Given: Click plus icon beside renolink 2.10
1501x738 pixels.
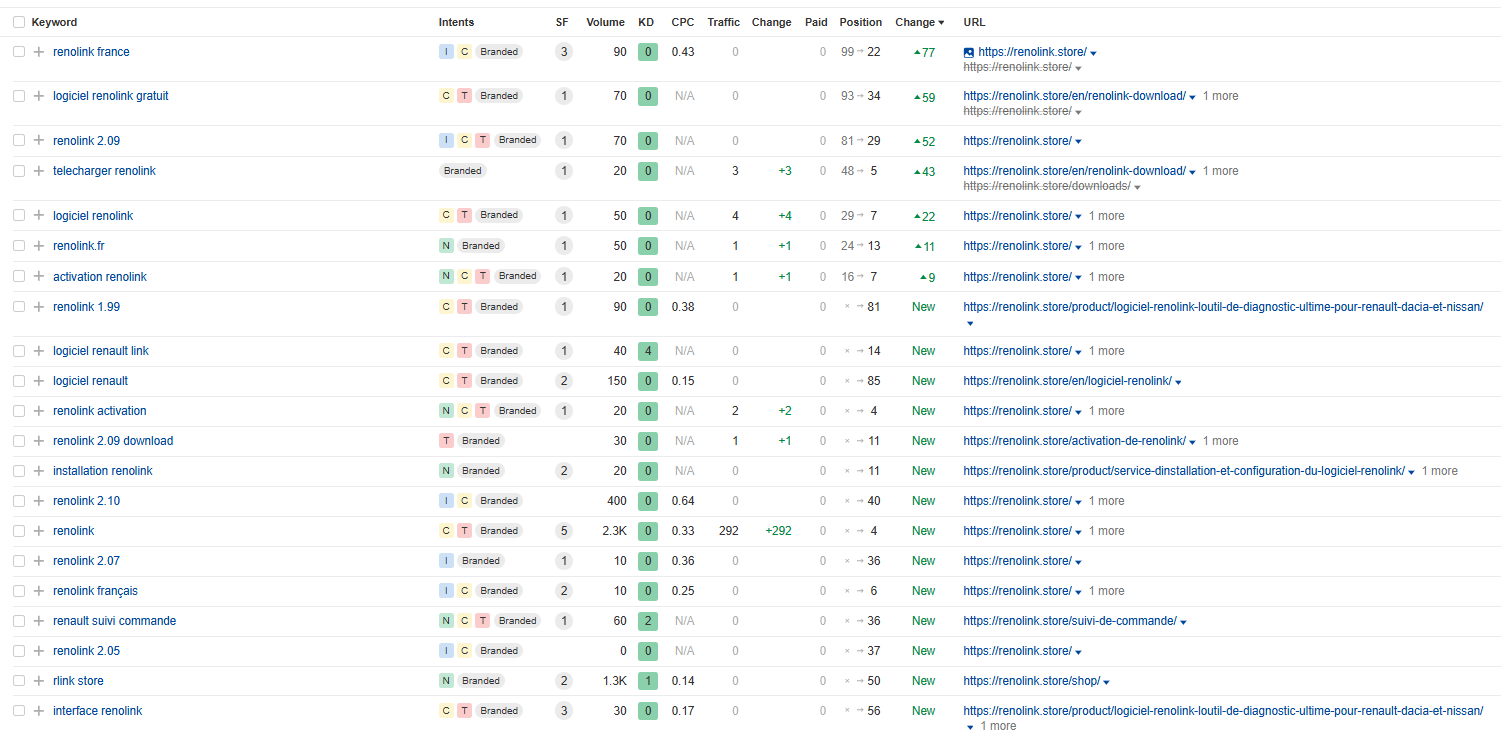Looking at the screenshot, I should coord(39,501).
